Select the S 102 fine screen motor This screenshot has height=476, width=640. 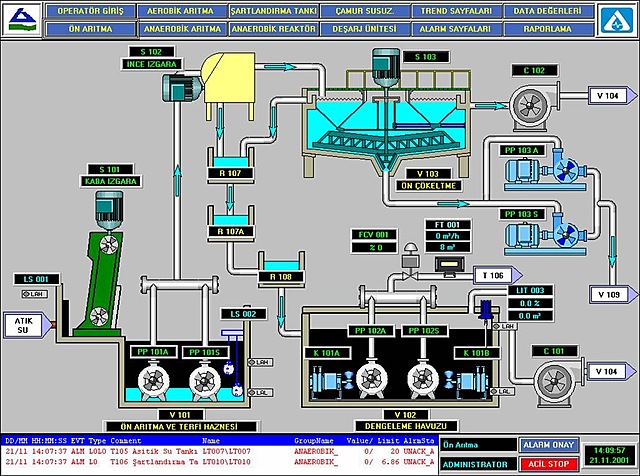coord(182,88)
